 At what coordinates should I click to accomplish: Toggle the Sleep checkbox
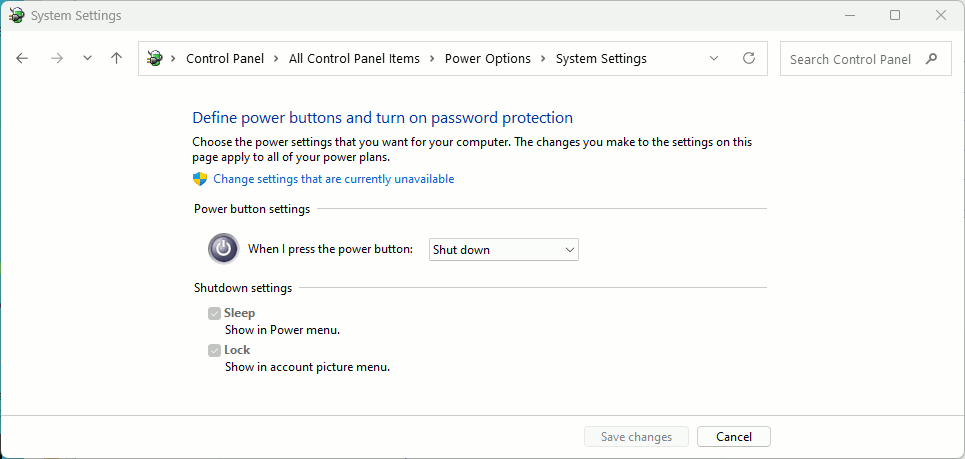214,314
